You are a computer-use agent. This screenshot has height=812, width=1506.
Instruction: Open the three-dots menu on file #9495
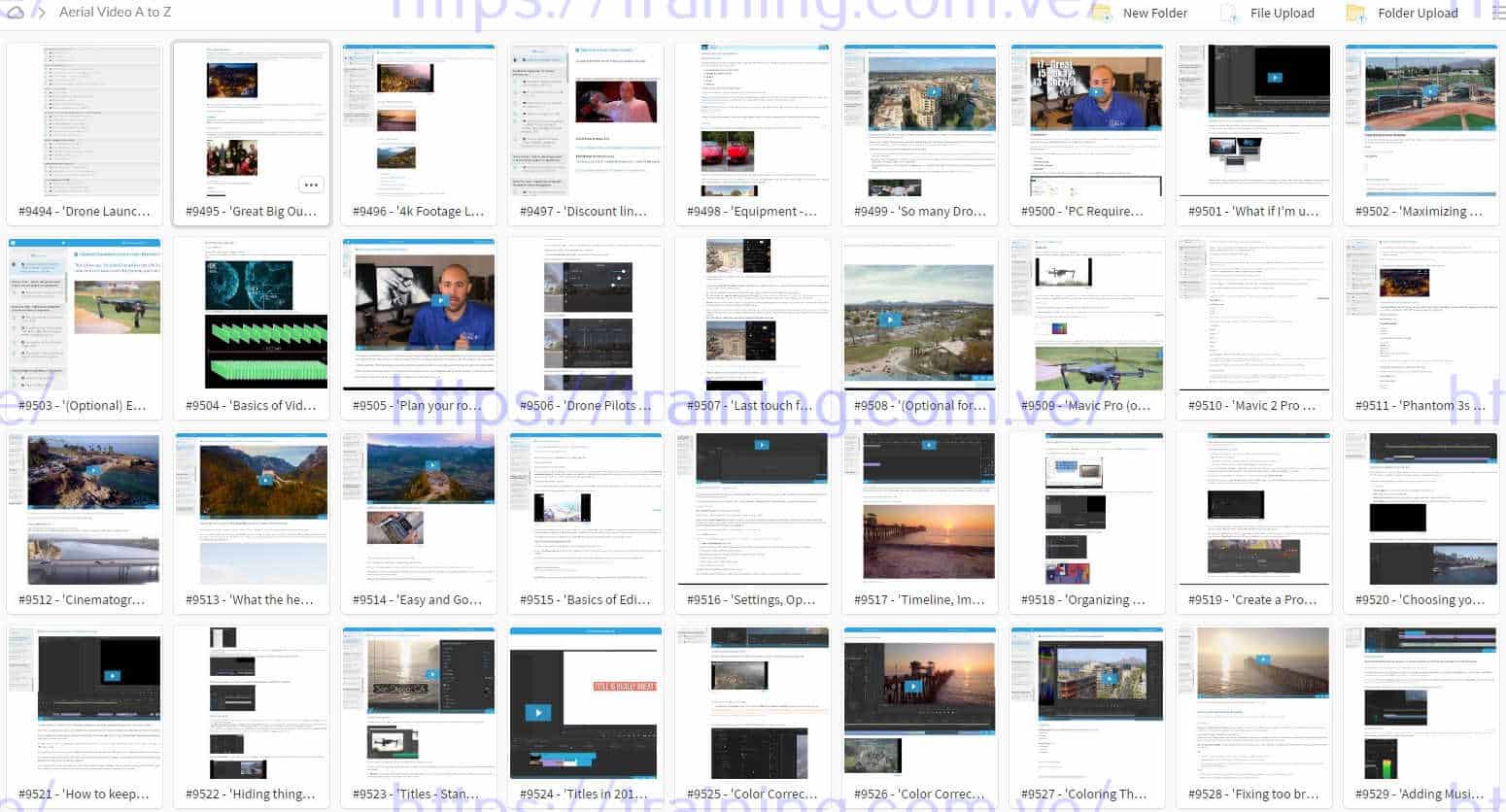[311, 185]
